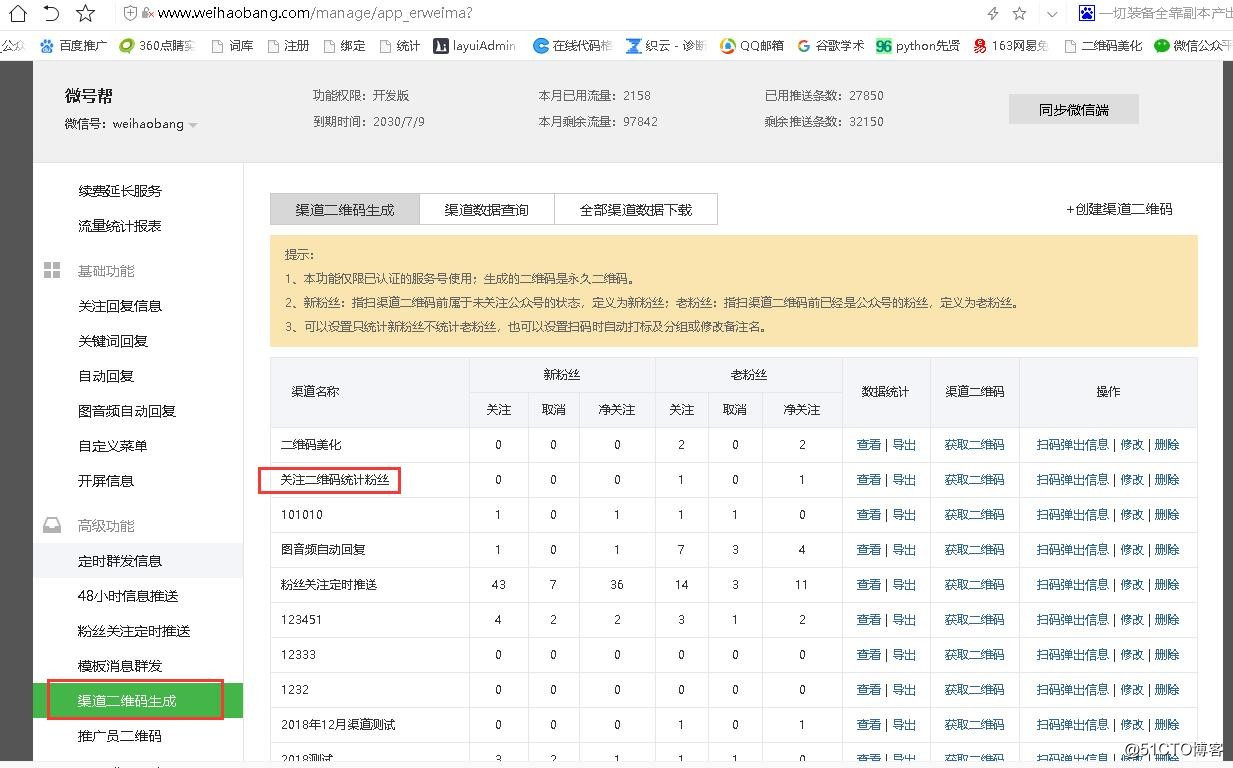Open the 绑定 bookmark

(344, 45)
